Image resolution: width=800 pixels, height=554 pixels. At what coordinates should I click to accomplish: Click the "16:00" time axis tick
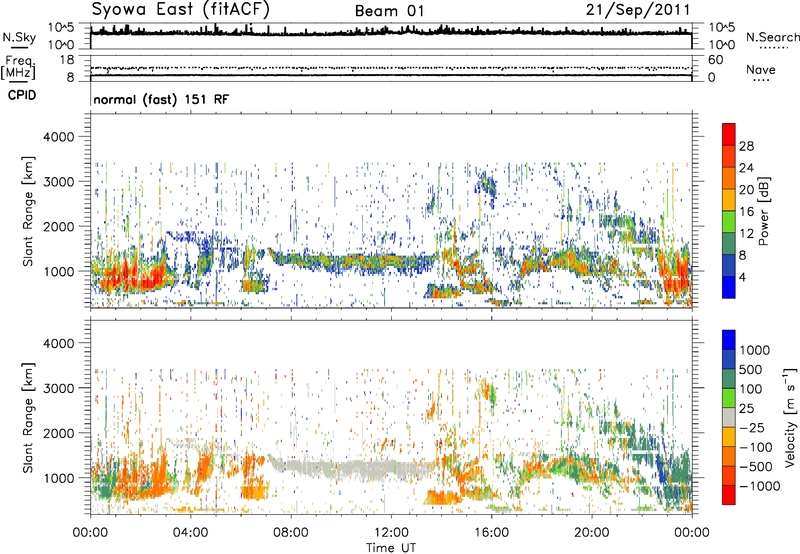click(x=491, y=533)
